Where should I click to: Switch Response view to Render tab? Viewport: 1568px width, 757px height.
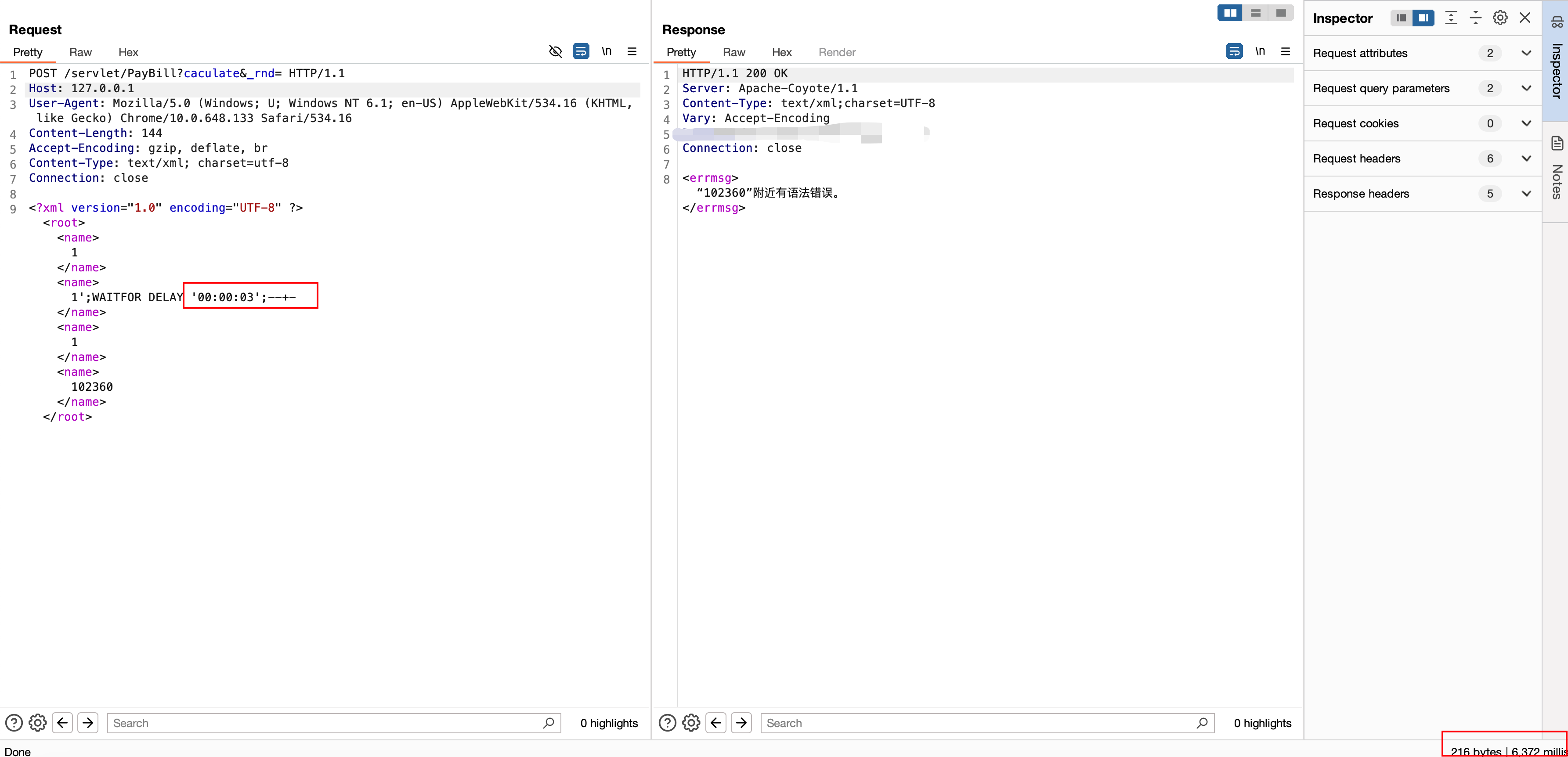[837, 52]
